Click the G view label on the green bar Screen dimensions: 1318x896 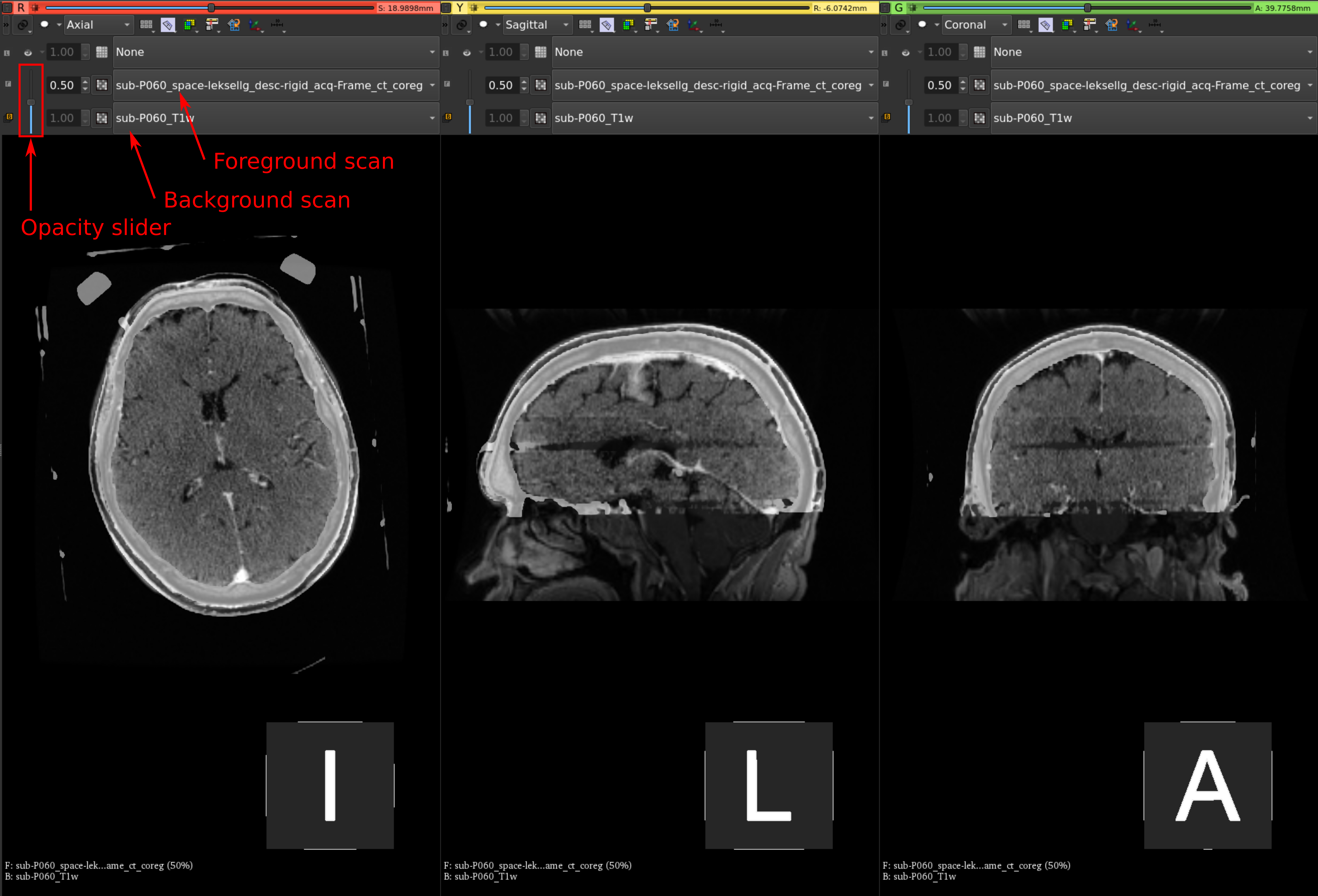(899, 8)
